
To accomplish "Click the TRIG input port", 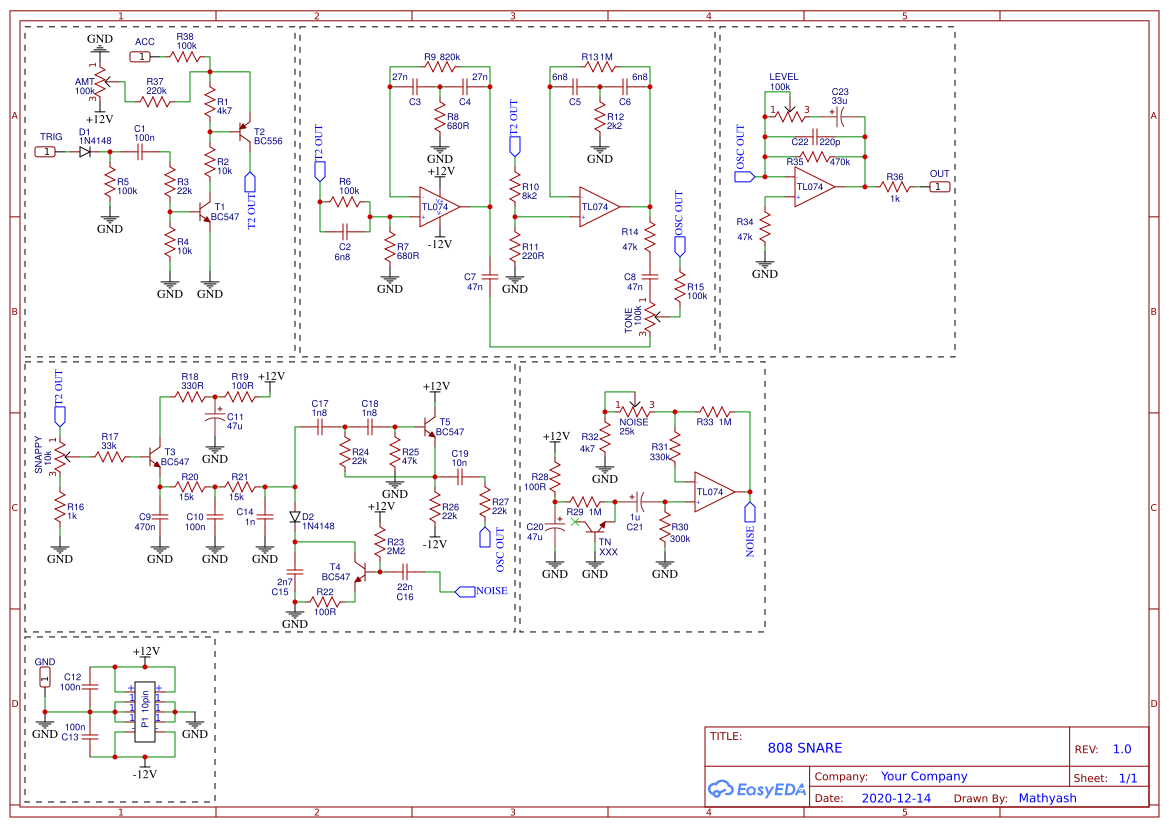I will [x=47, y=151].
